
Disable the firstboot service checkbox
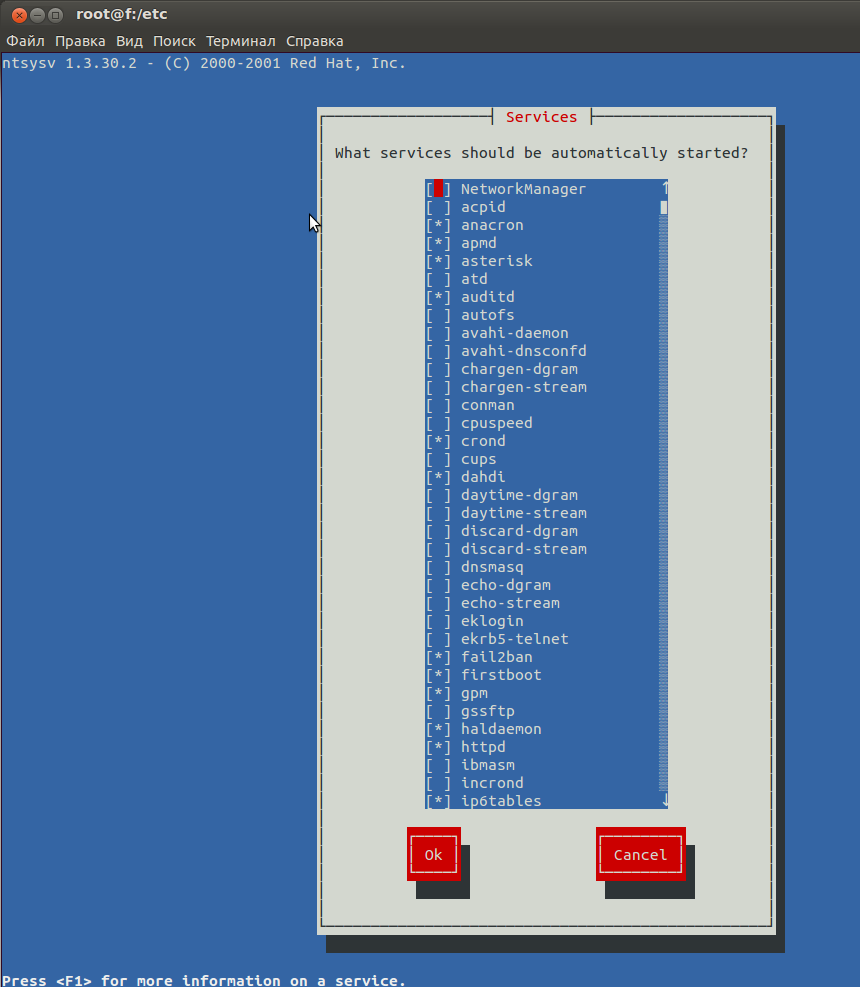tap(439, 675)
